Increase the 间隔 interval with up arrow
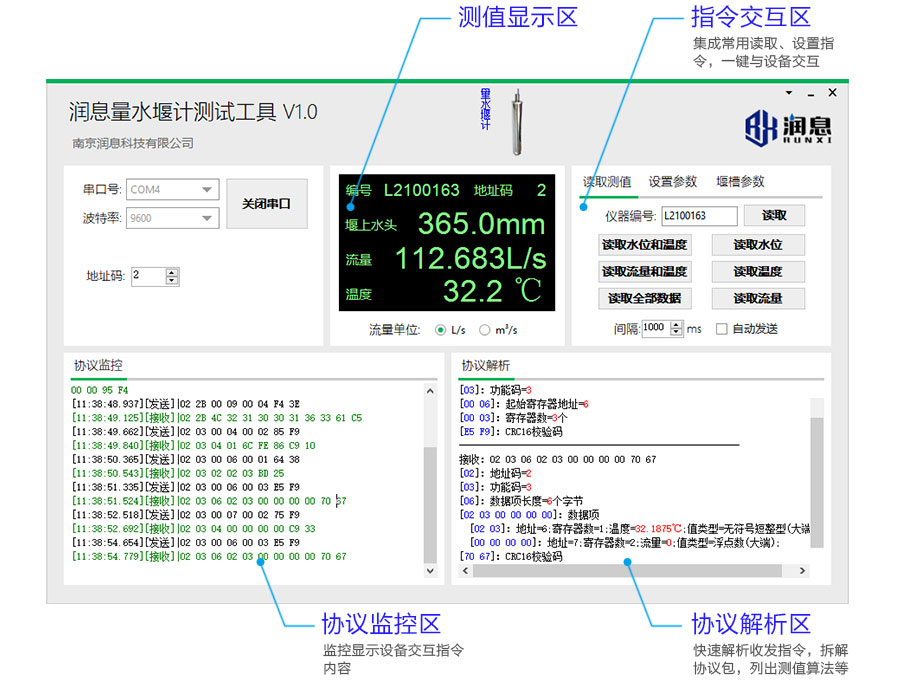This screenshot has width=900, height=682. pyautogui.click(x=677, y=325)
